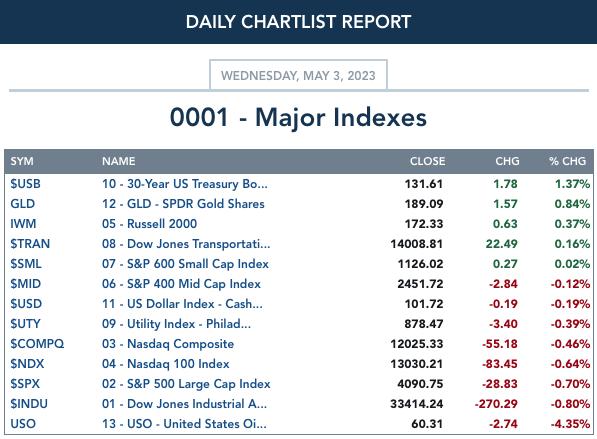Sort table by NAME column header
This screenshot has width=597, height=439.
click(118, 161)
